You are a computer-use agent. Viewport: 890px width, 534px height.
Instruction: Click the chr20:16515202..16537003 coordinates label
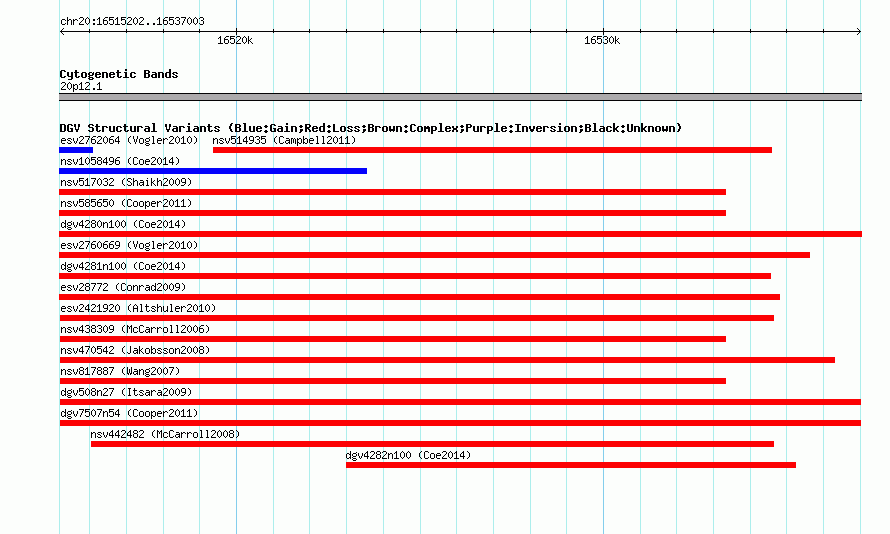pyautogui.click(x=132, y=21)
